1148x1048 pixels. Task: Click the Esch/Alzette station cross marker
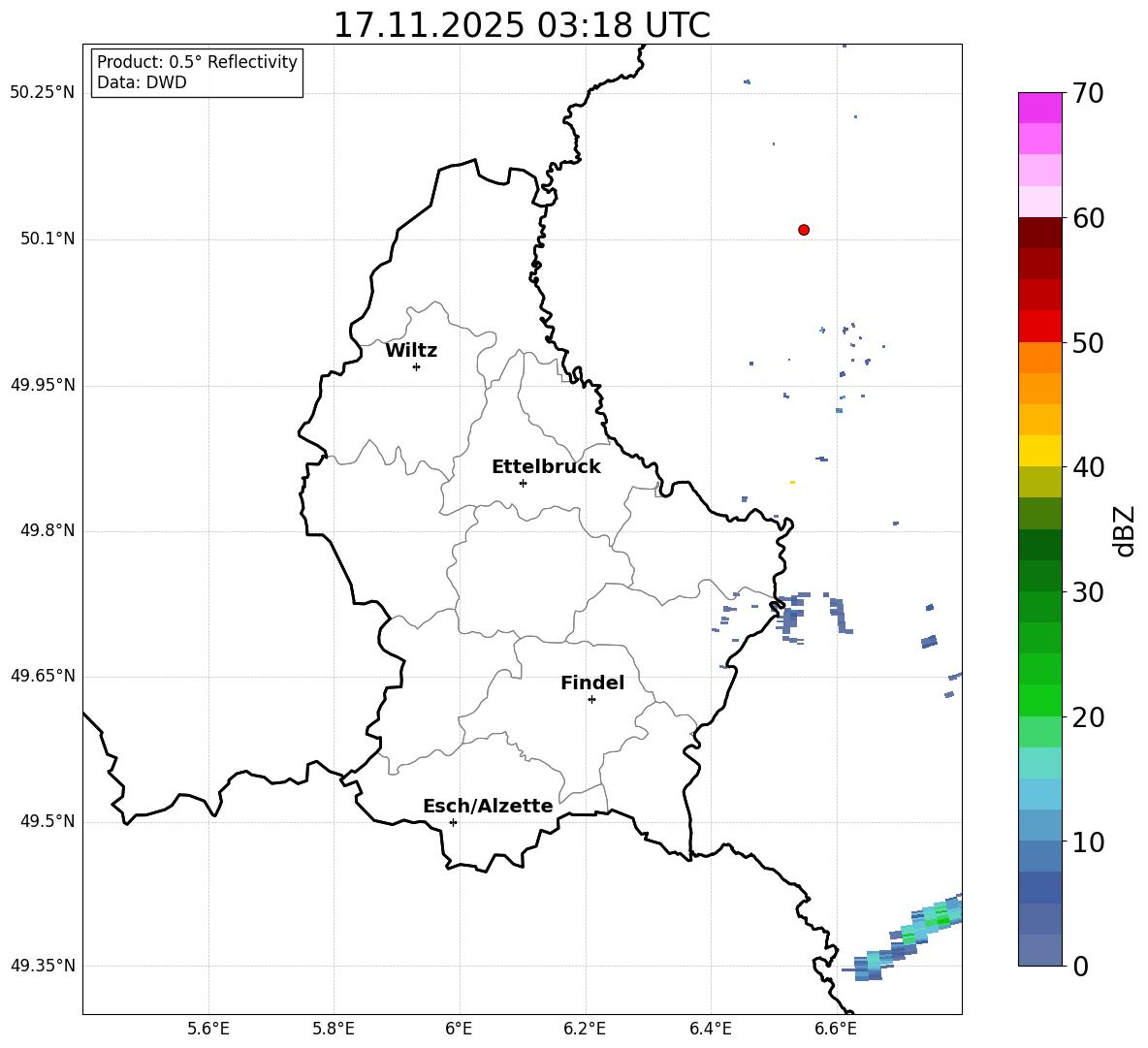pos(453,822)
